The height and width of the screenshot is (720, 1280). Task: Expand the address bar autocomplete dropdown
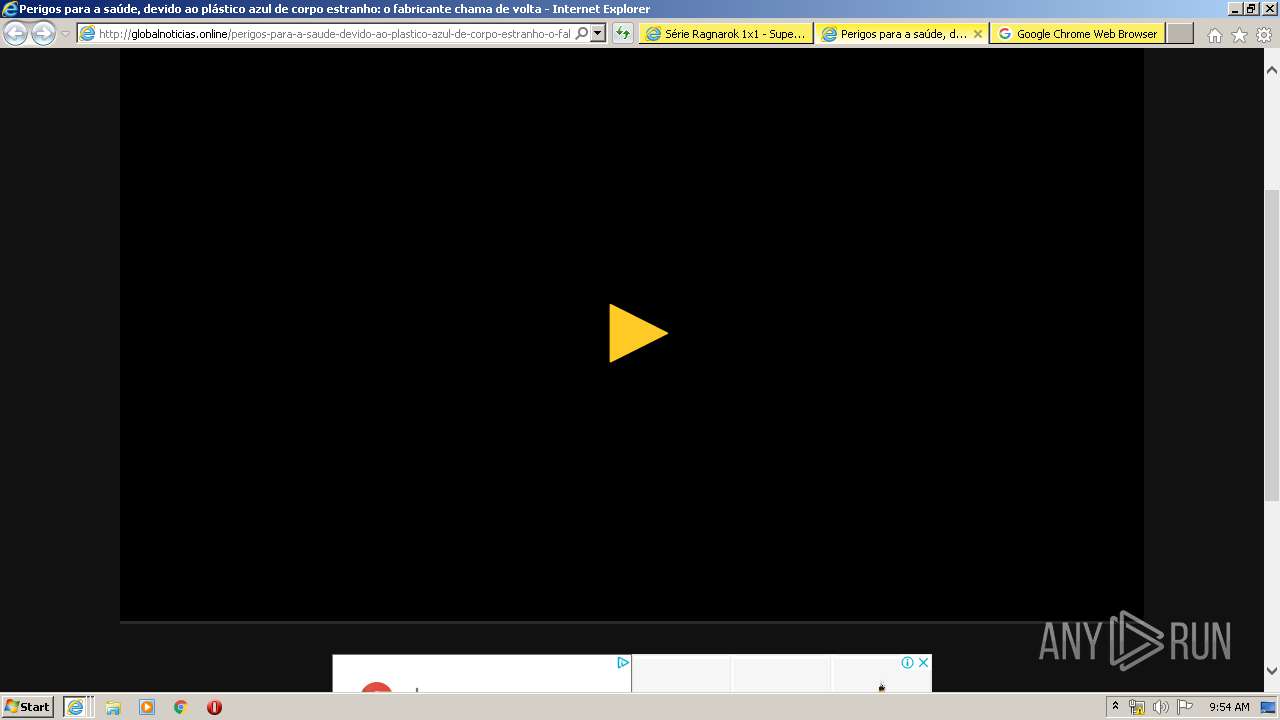point(597,33)
